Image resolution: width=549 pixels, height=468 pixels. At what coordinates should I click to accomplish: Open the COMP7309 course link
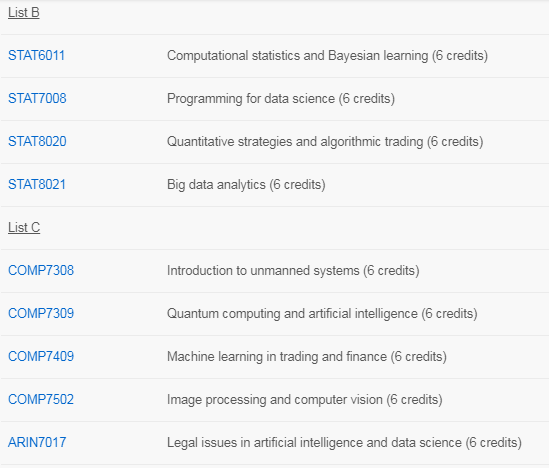coord(41,314)
